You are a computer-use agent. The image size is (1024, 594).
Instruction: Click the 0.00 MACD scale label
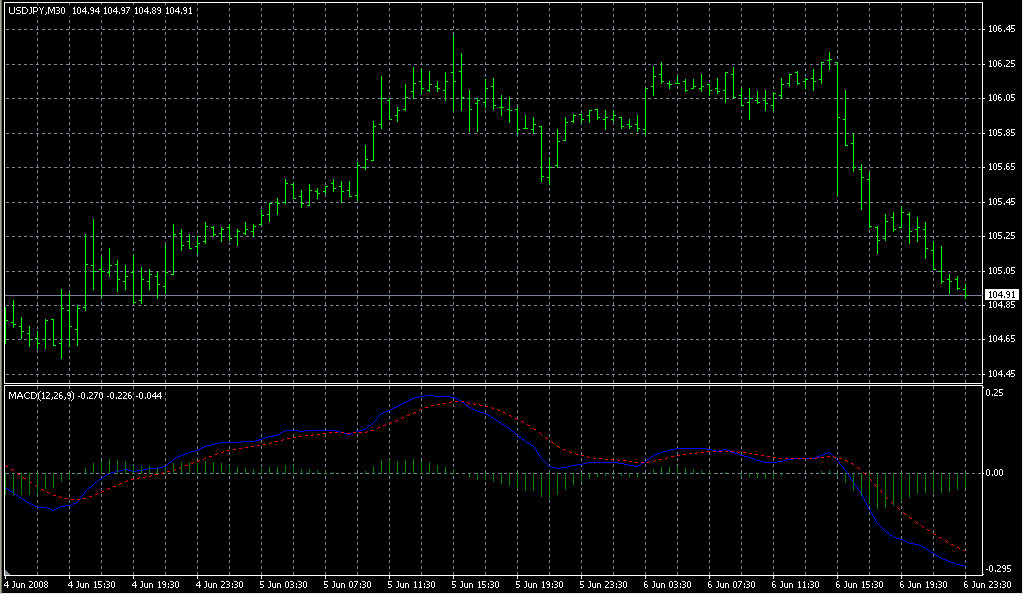point(996,472)
